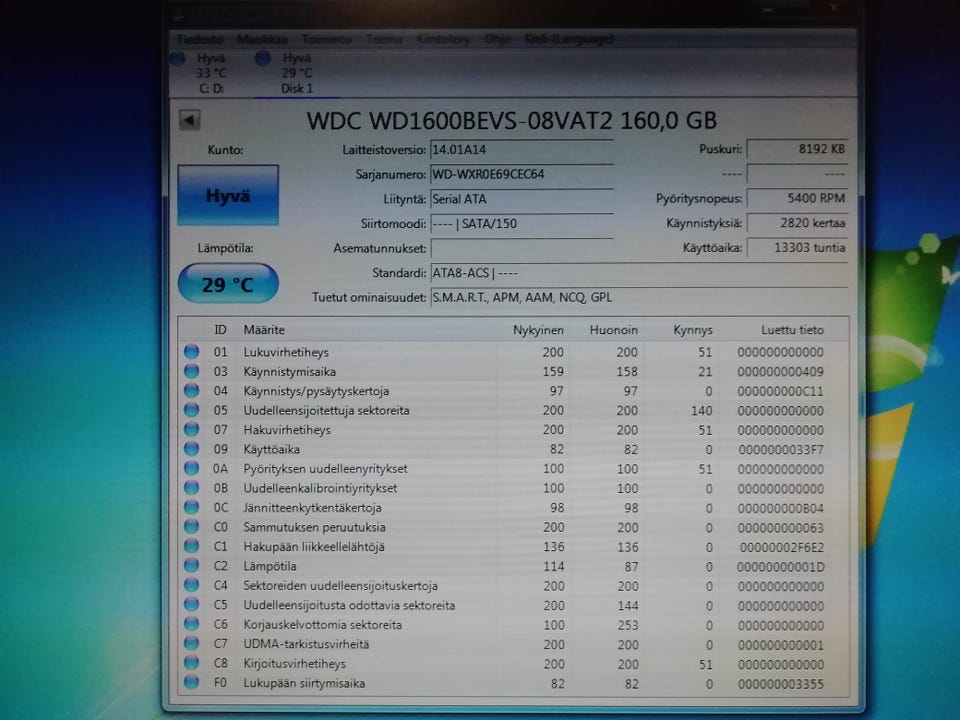Click the Tuetut ominaisuudet field
Screen dimensions: 960x720
639,298
